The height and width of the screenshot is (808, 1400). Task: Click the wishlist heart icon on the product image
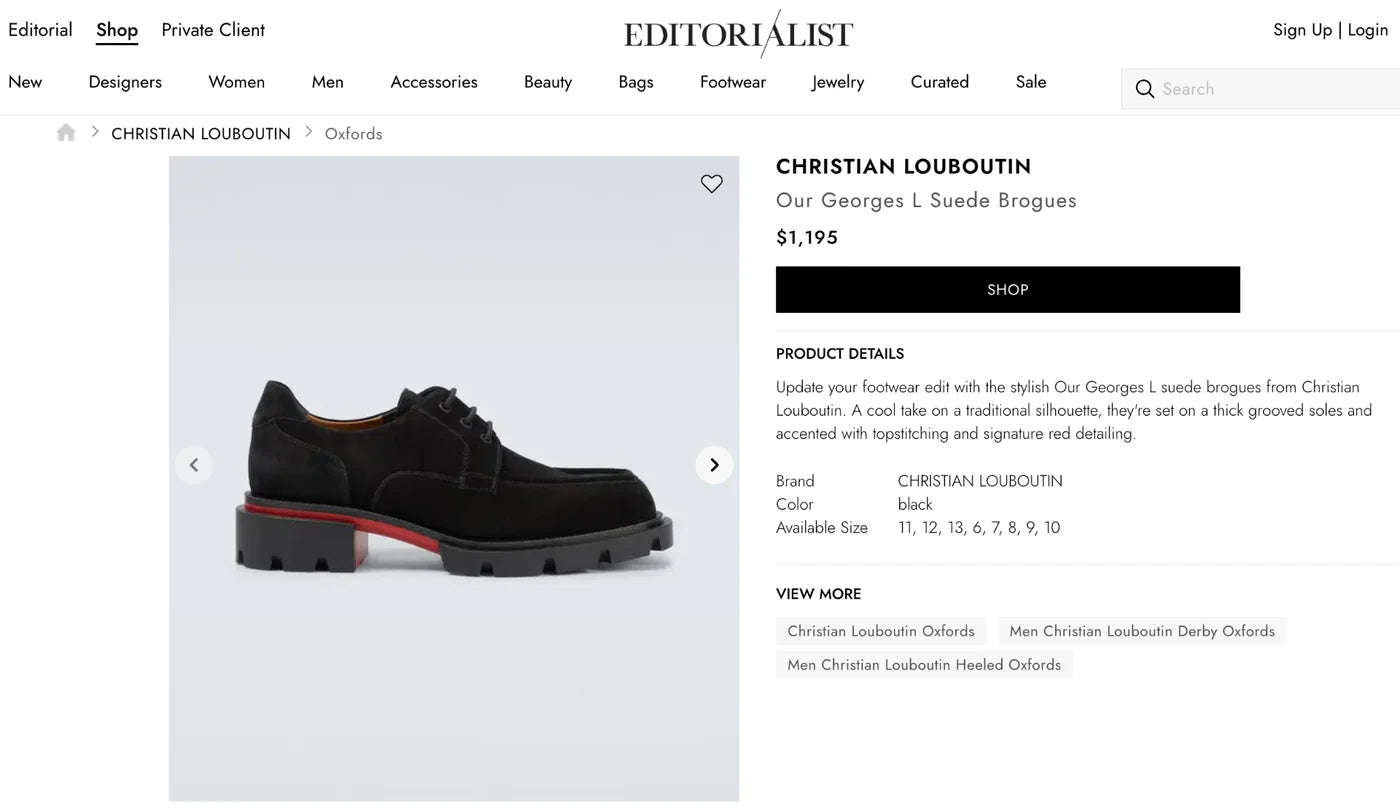click(x=711, y=184)
